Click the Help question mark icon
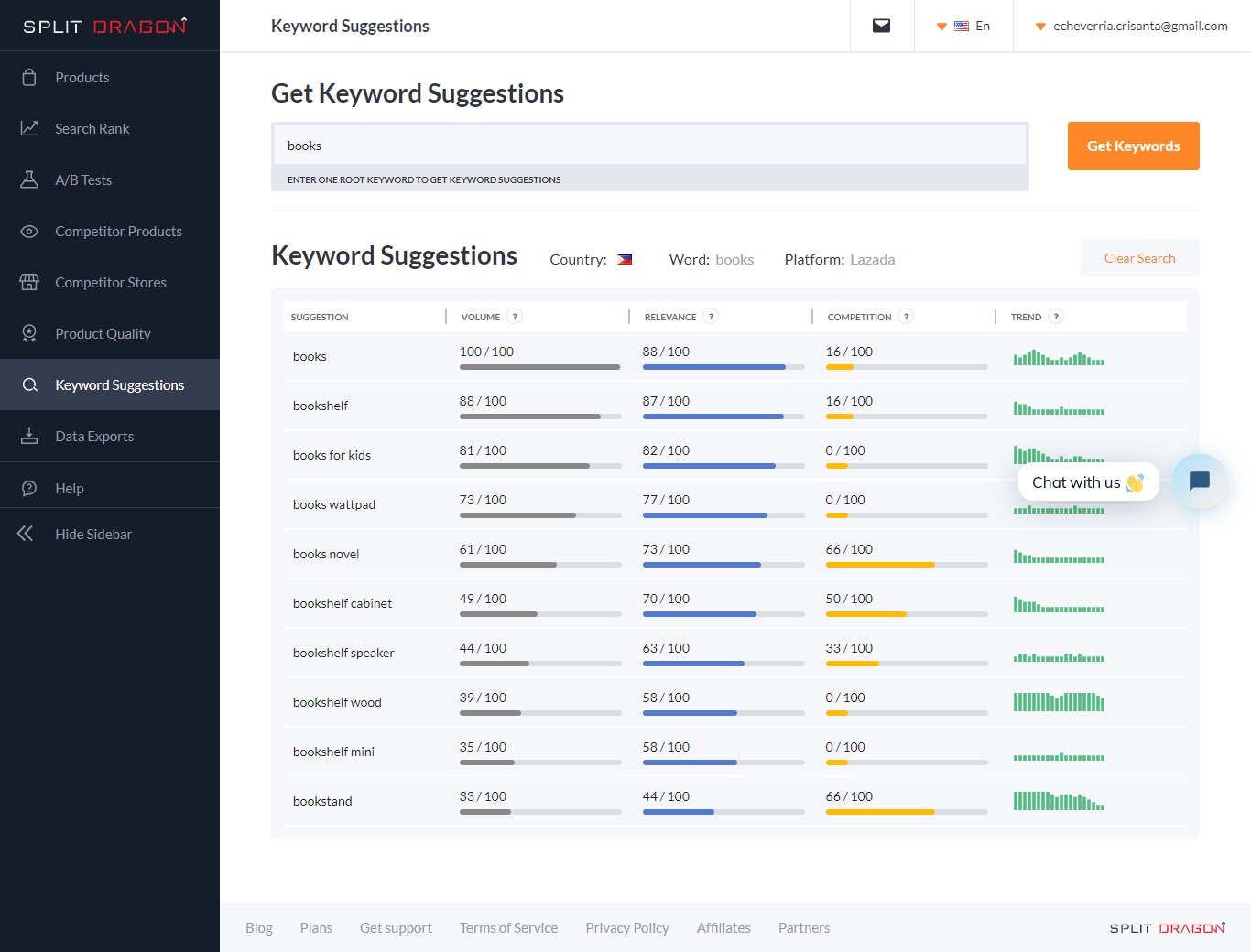Viewport: 1251px width, 952px height. (29, 488)
